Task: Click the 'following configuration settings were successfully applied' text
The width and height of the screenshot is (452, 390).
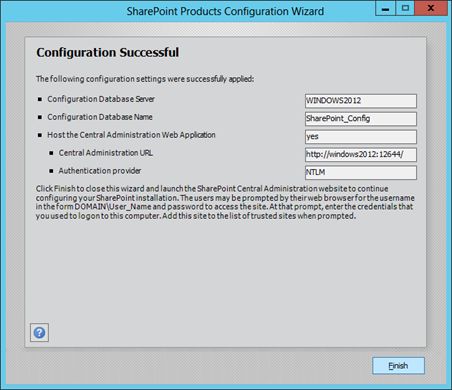Action: 145,79
